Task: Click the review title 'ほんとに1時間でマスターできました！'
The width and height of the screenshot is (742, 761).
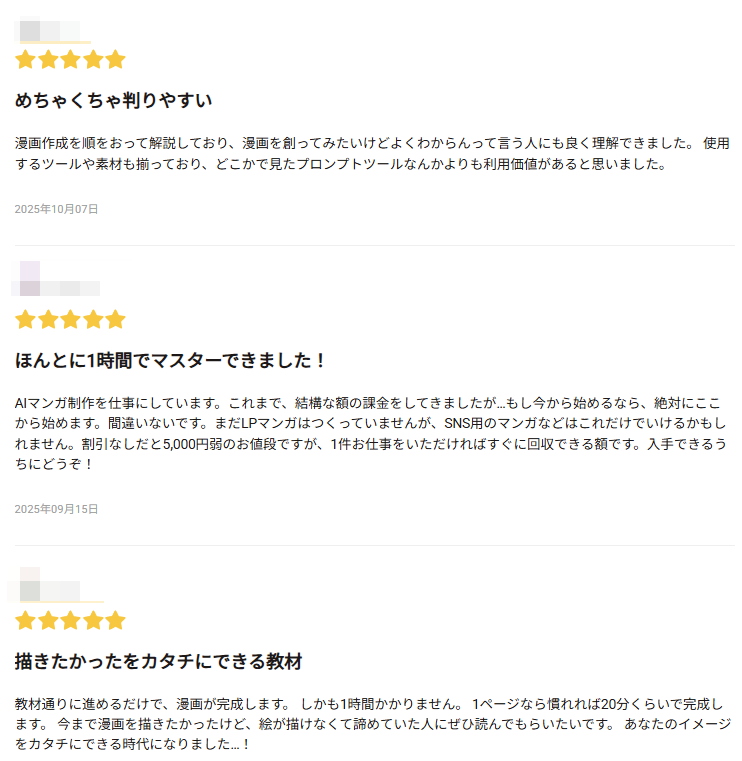Action: [x=171, y=361]
